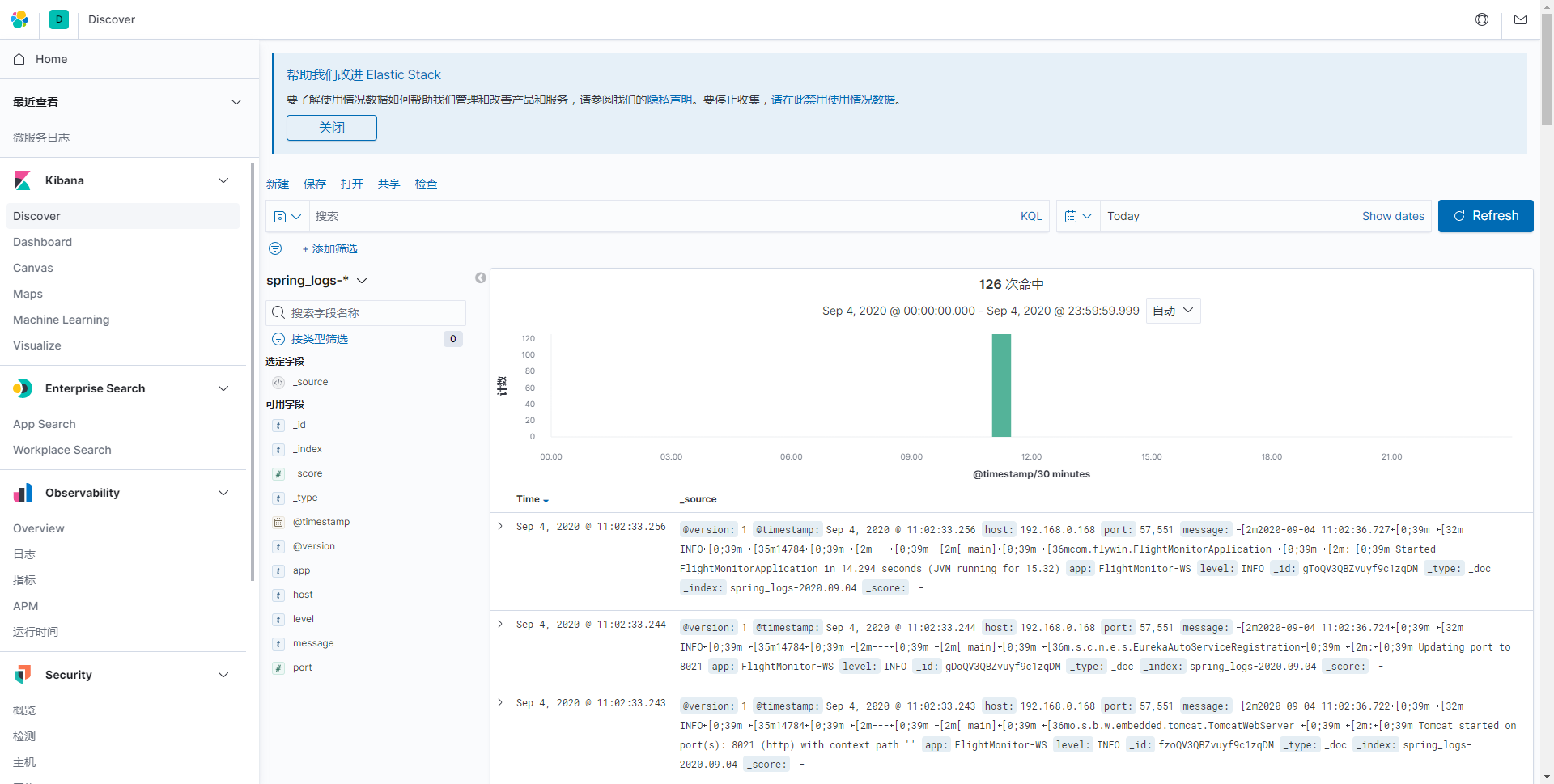Click the 请在此禁用使用情况数据 link
The height and width of the screenshot is (784, 1554).
(x=833, y=100)
